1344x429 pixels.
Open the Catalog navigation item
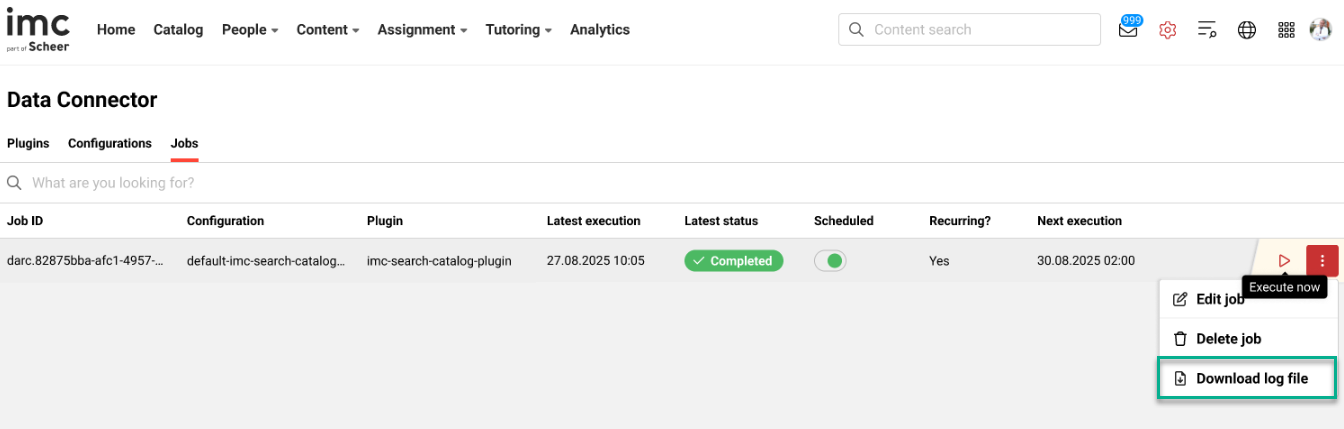coord(178,30)
